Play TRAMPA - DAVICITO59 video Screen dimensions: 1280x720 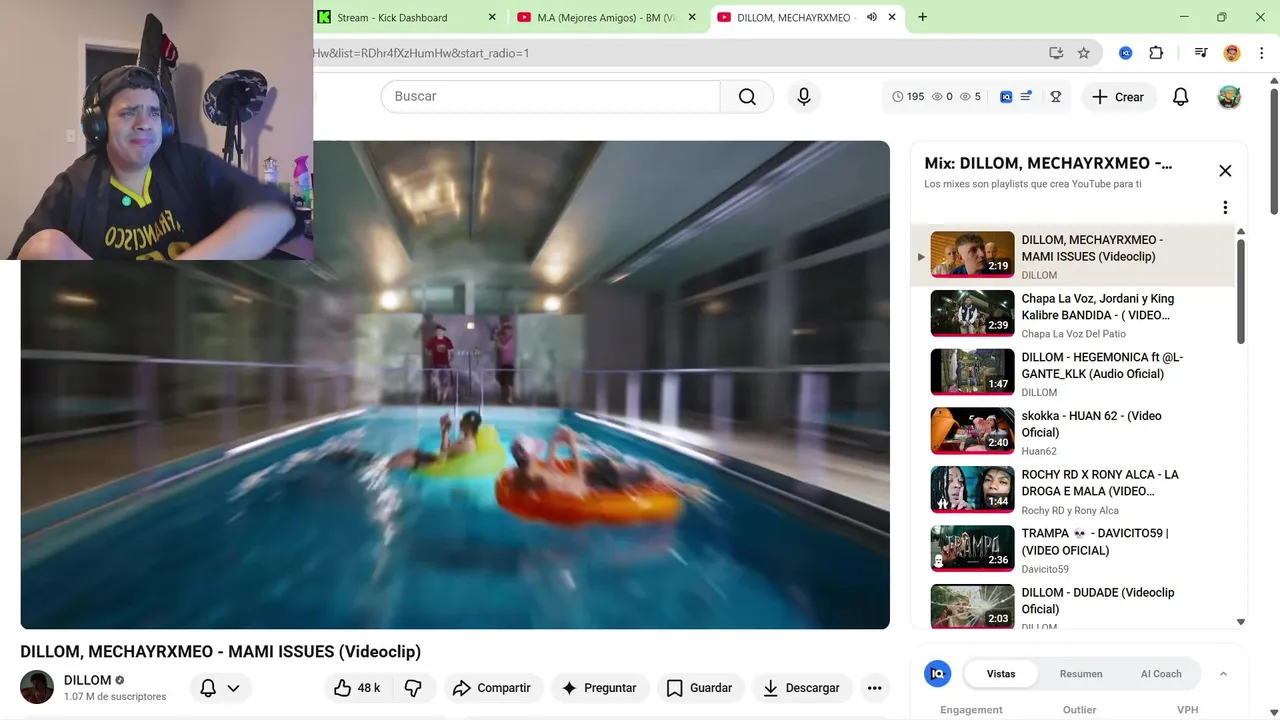1072,550
